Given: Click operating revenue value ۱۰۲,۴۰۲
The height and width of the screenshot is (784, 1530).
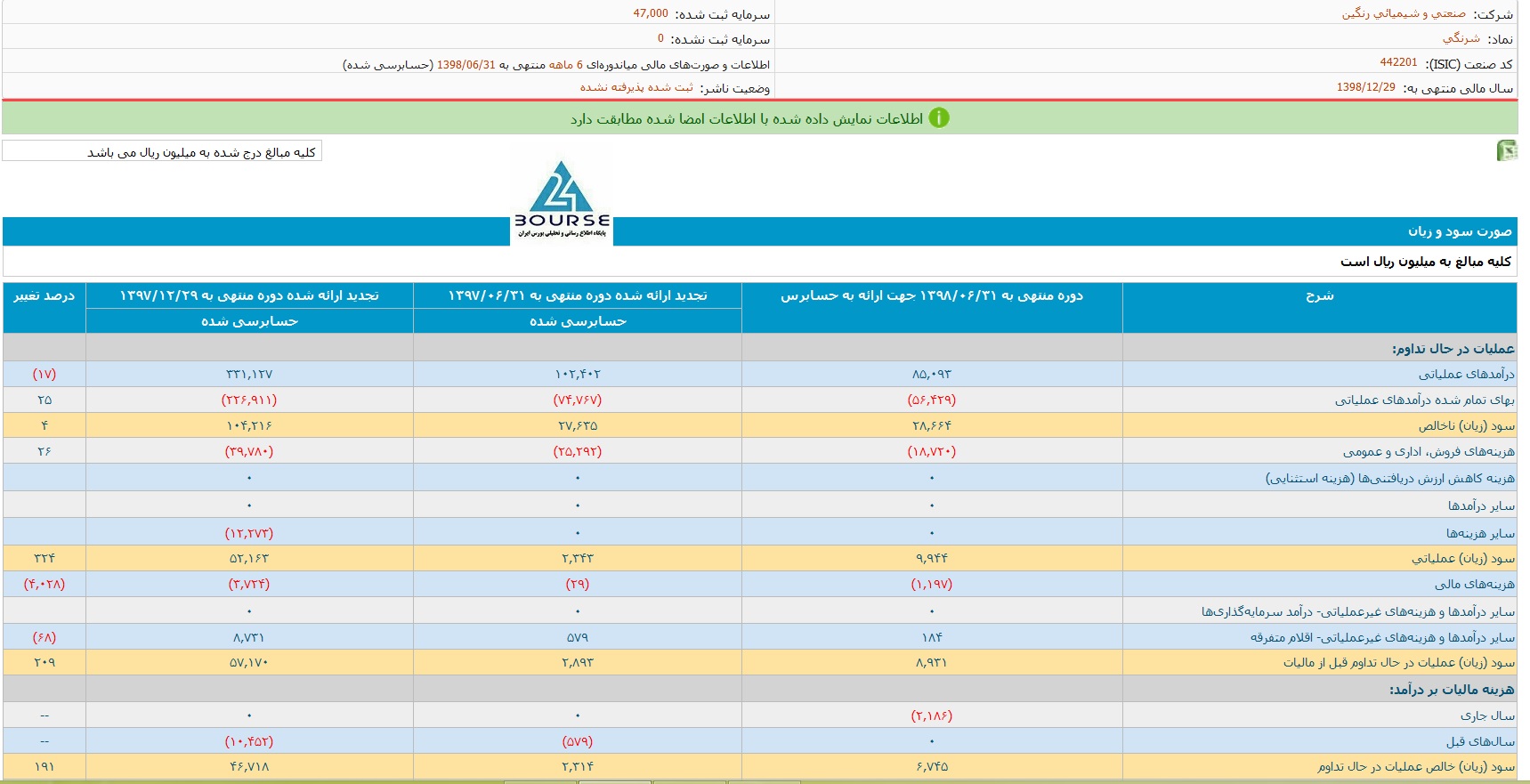Looking at the screenshot, I should 578,375.
